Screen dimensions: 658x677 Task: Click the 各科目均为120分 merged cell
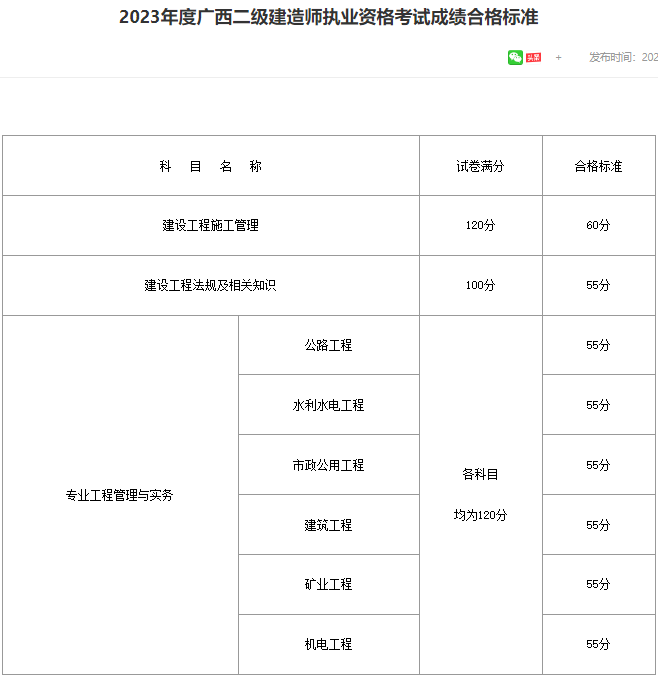click(x=481, y=495)
